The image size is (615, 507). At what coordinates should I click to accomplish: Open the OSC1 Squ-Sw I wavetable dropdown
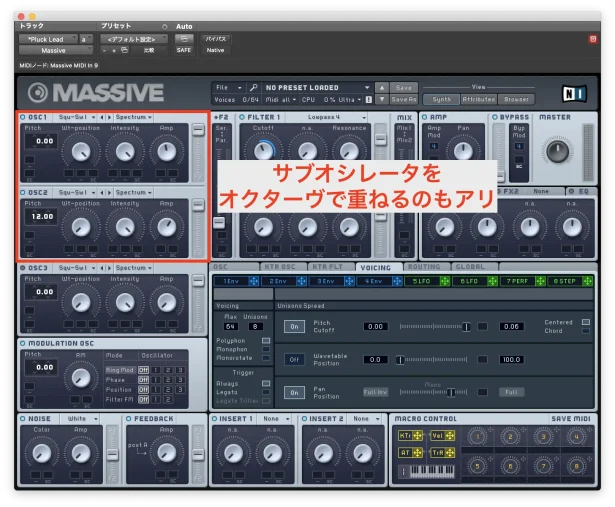(75, 117)
